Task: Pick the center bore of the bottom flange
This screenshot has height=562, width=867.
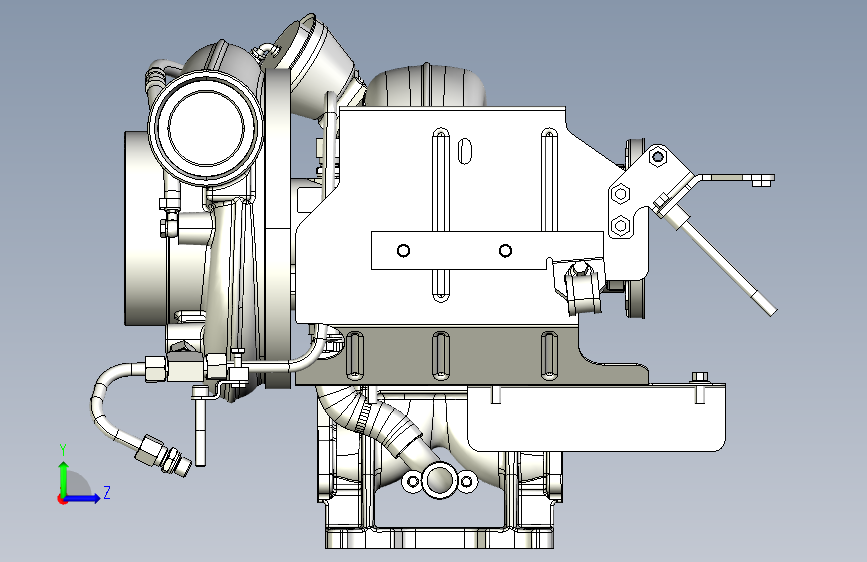Action: (x=439, y=480)
